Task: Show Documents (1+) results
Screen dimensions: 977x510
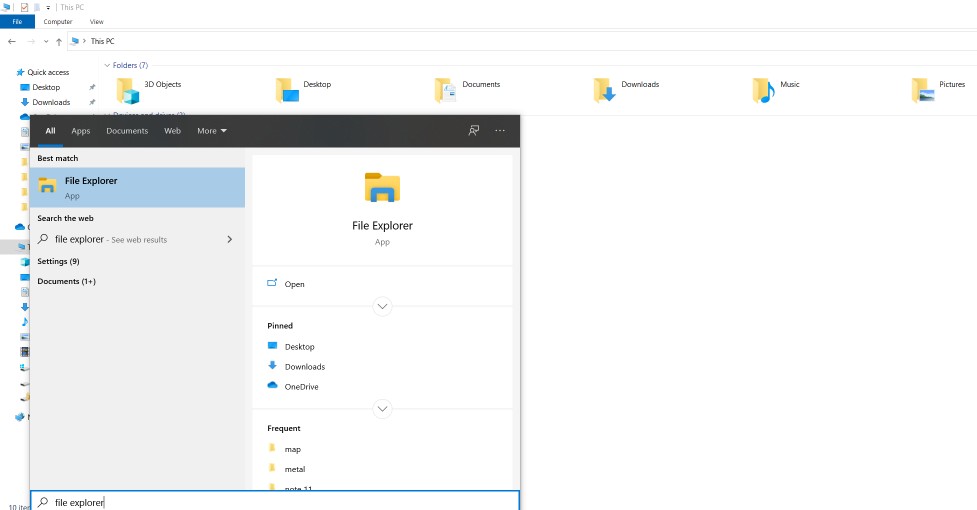Action: pyautogui.click(x=66, y=281)
